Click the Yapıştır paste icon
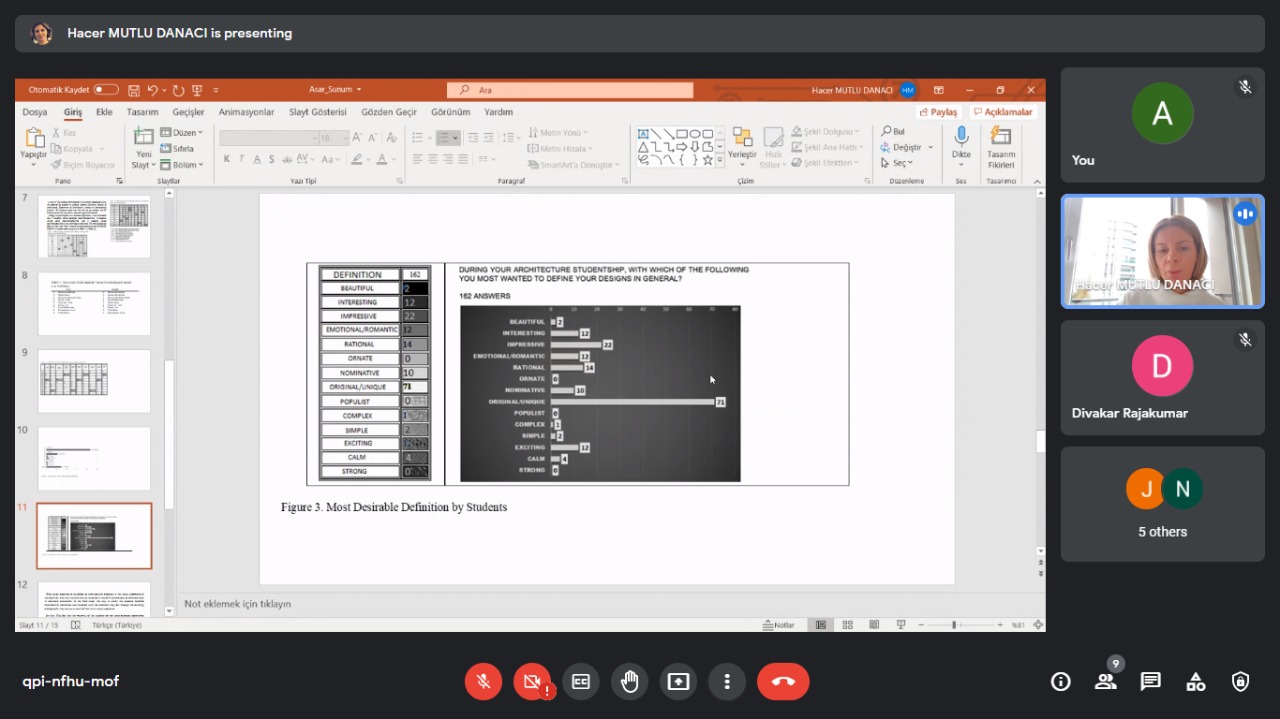 [34, 138]
